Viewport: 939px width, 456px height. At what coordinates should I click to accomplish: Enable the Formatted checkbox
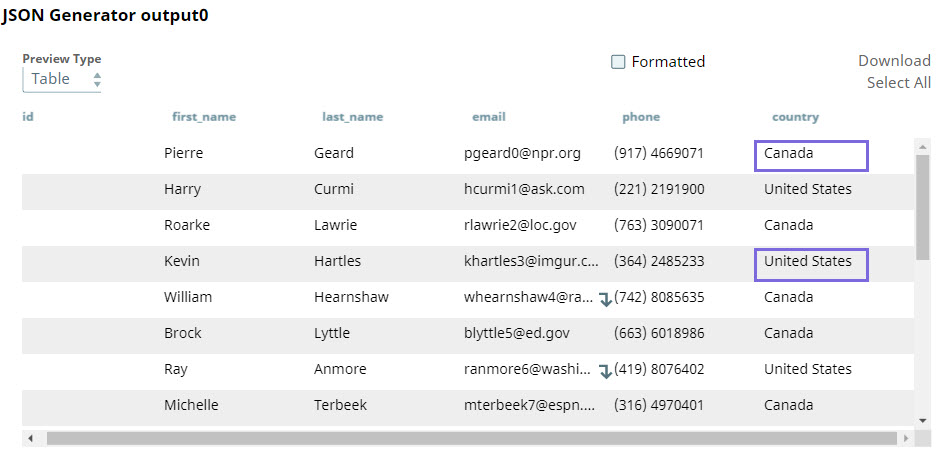(x=618, y=62)
